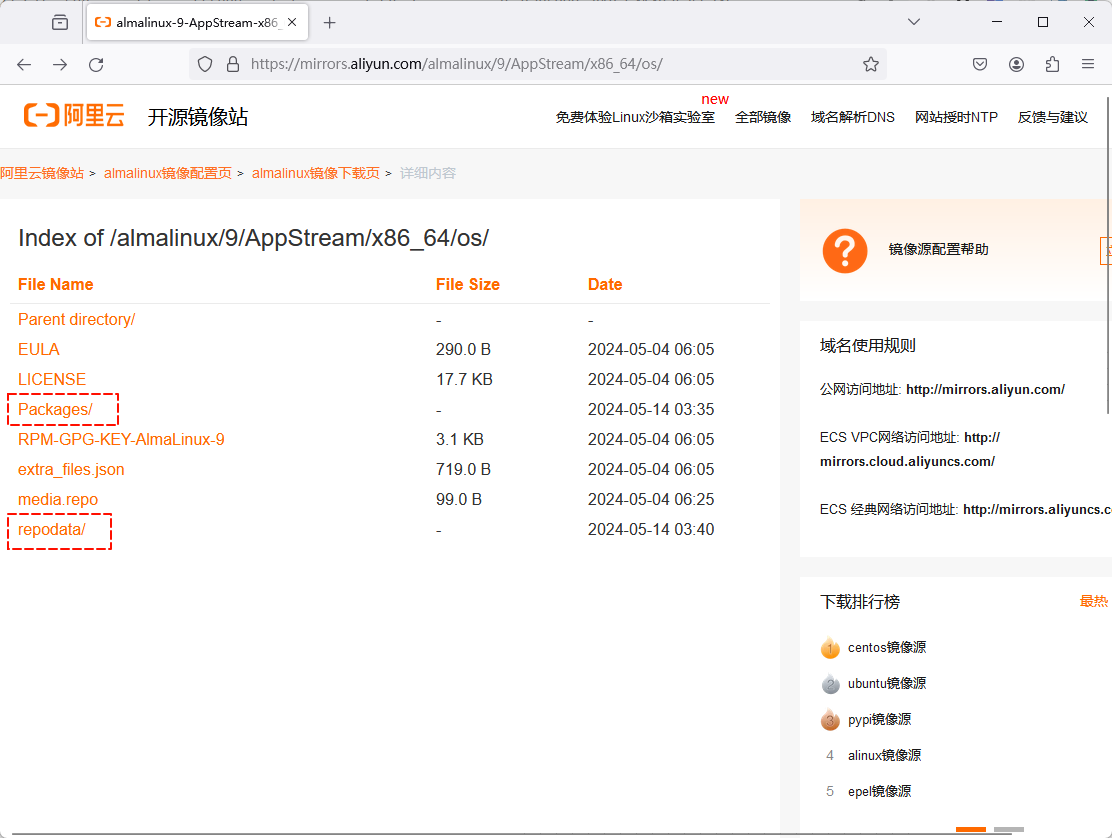The image size is (1112, 838).
Task: Open the Packages/ directory link
Action: pos(55,409)
